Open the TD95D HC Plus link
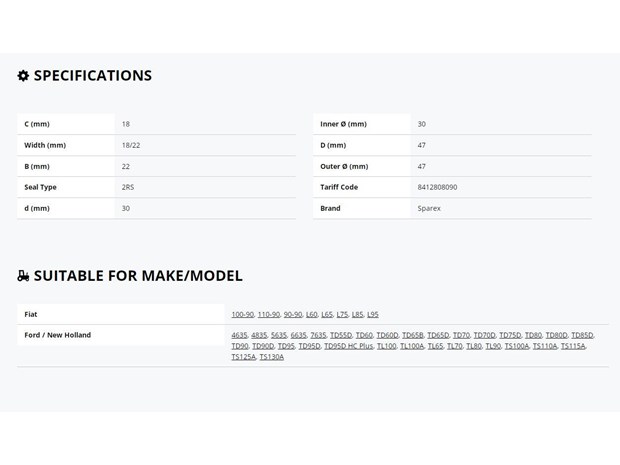Image resolution: width=620 pixels, height=465 pixels. (348, 346)
